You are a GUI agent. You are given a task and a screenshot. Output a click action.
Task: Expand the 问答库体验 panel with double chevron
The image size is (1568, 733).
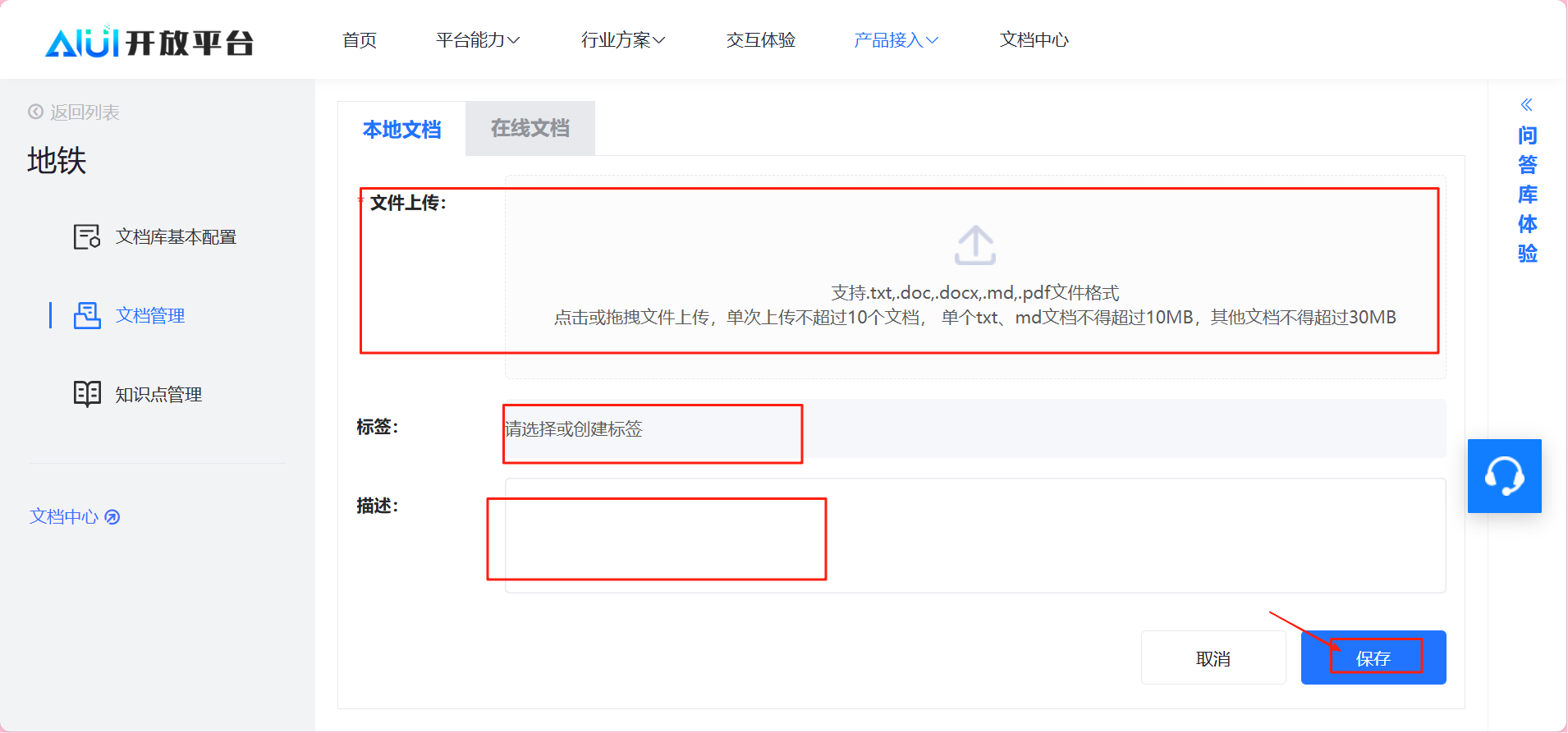click(1526, 105)
